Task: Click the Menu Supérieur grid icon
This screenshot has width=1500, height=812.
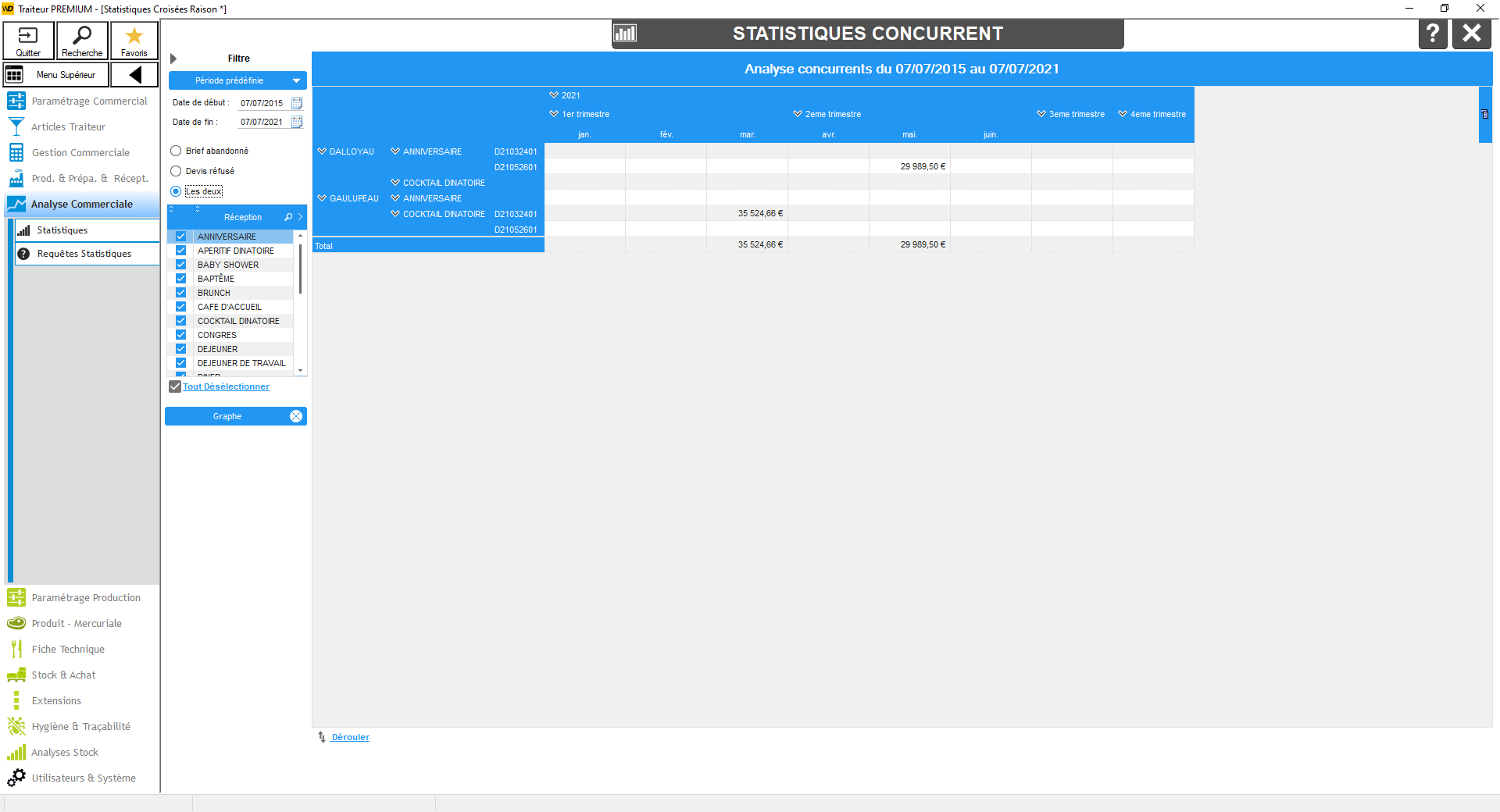Action: pyautogui.click(x=14, y=75)
